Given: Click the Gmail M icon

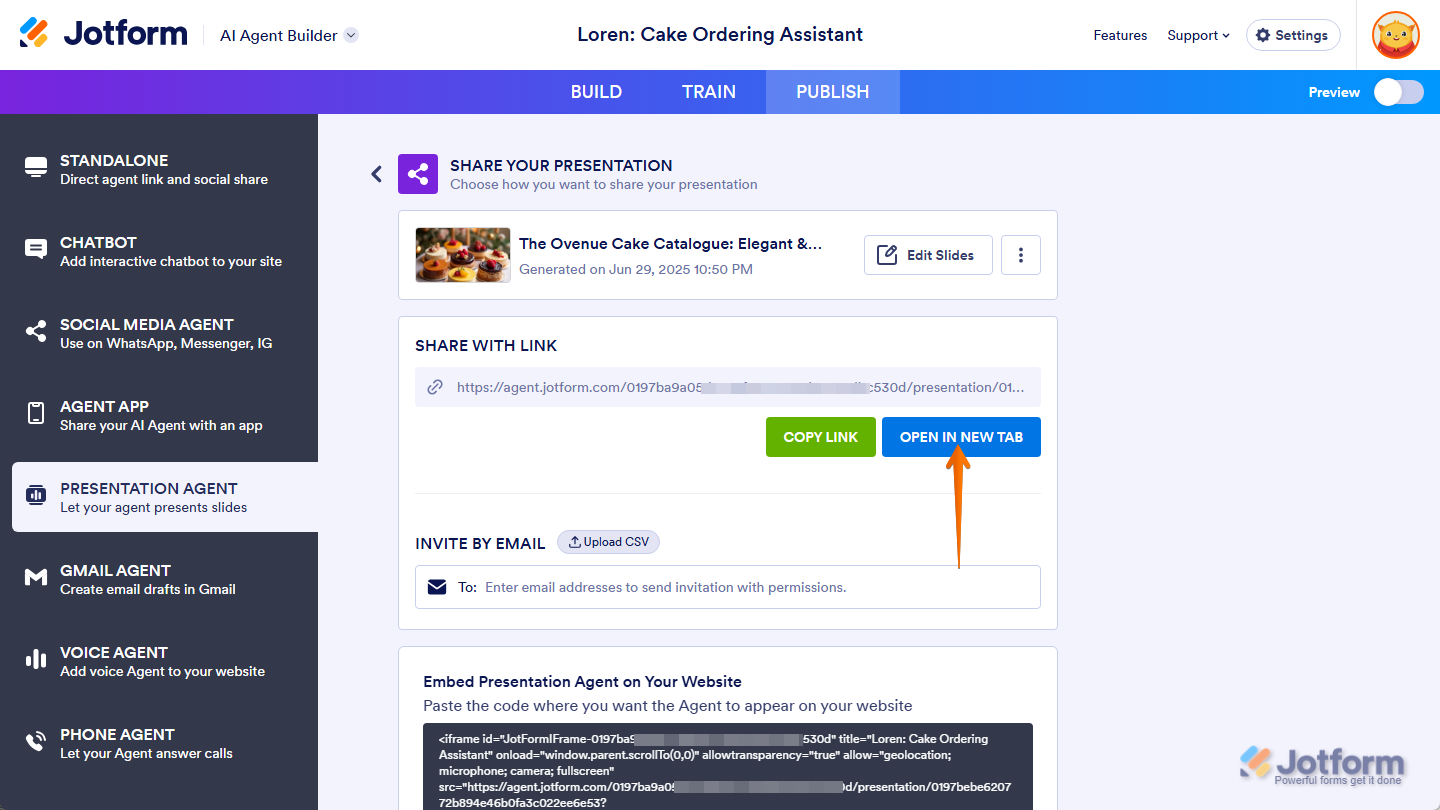Looking at the screenshot, I should point(36,578).
